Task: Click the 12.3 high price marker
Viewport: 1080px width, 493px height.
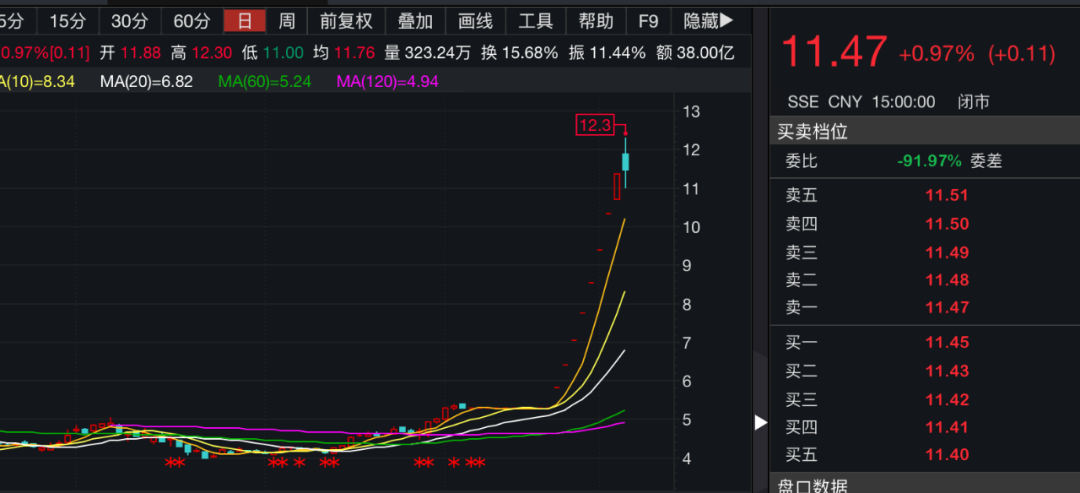Action: 595,125
